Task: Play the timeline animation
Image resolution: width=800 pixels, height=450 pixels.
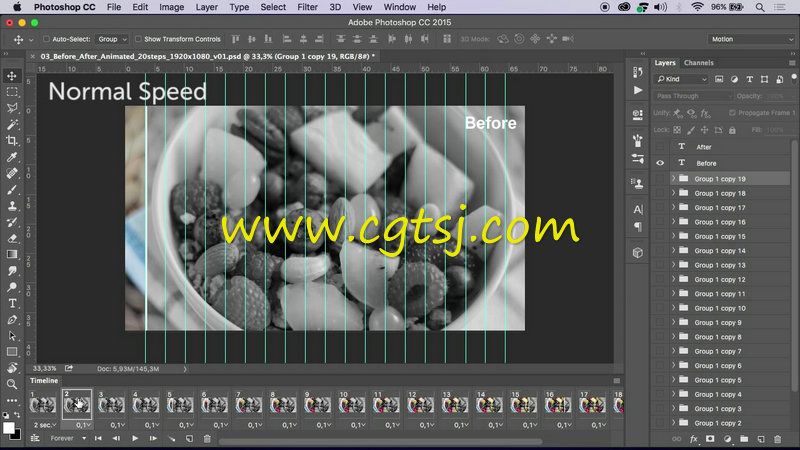Action: [x=135, y=438]
